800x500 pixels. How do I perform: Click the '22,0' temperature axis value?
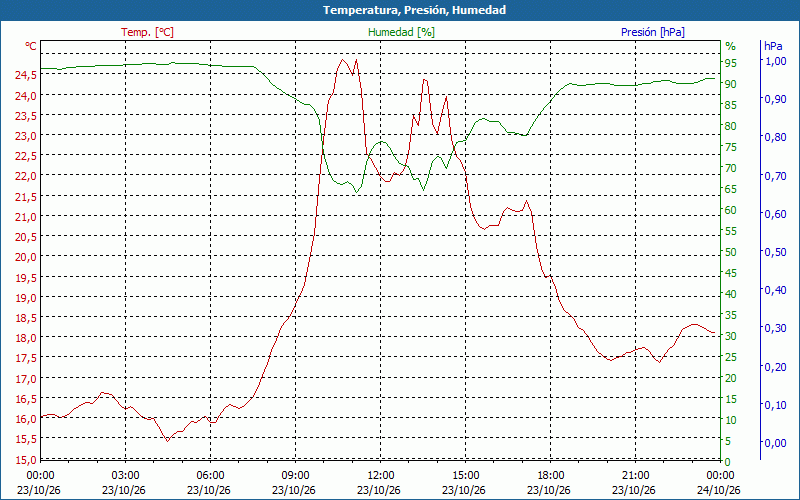26,176
